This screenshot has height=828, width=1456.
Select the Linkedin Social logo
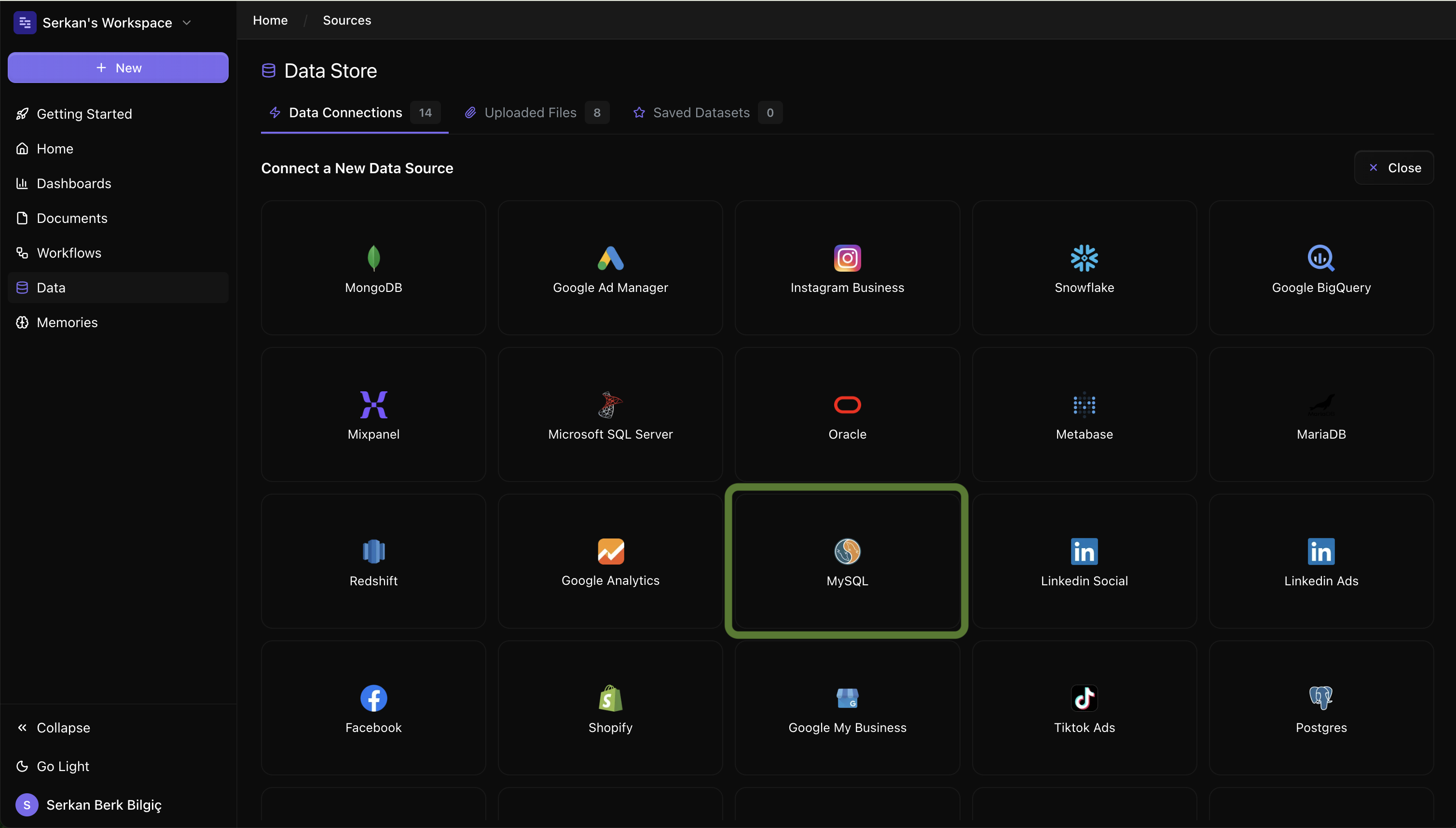1084,552
